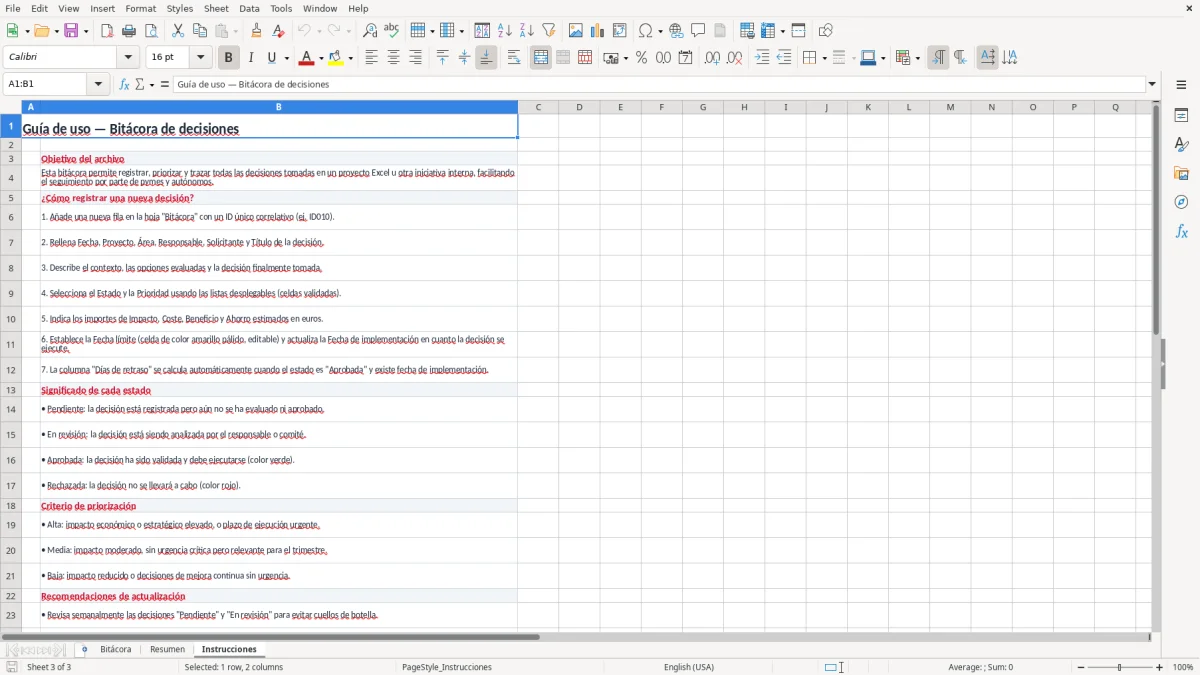Click the Insert Comment icon
Screen dimensions: 1200x675
pyautogui.click(x=698, y=31)
